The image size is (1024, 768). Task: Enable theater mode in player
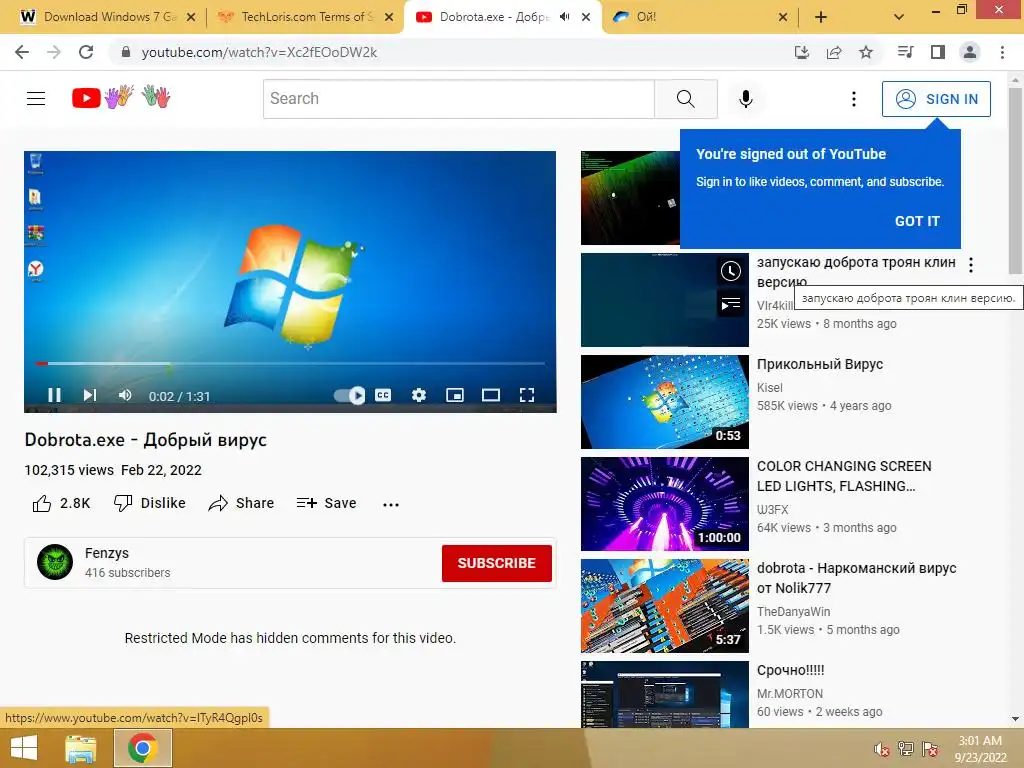click(490, 395)
